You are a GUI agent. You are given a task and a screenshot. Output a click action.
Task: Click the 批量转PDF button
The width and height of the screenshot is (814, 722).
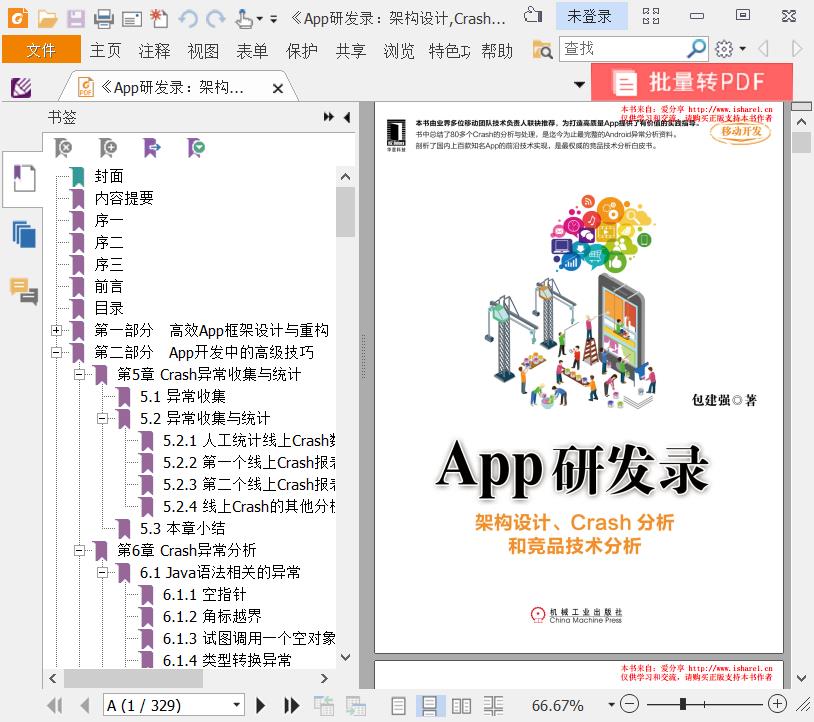tap(692, 82)
